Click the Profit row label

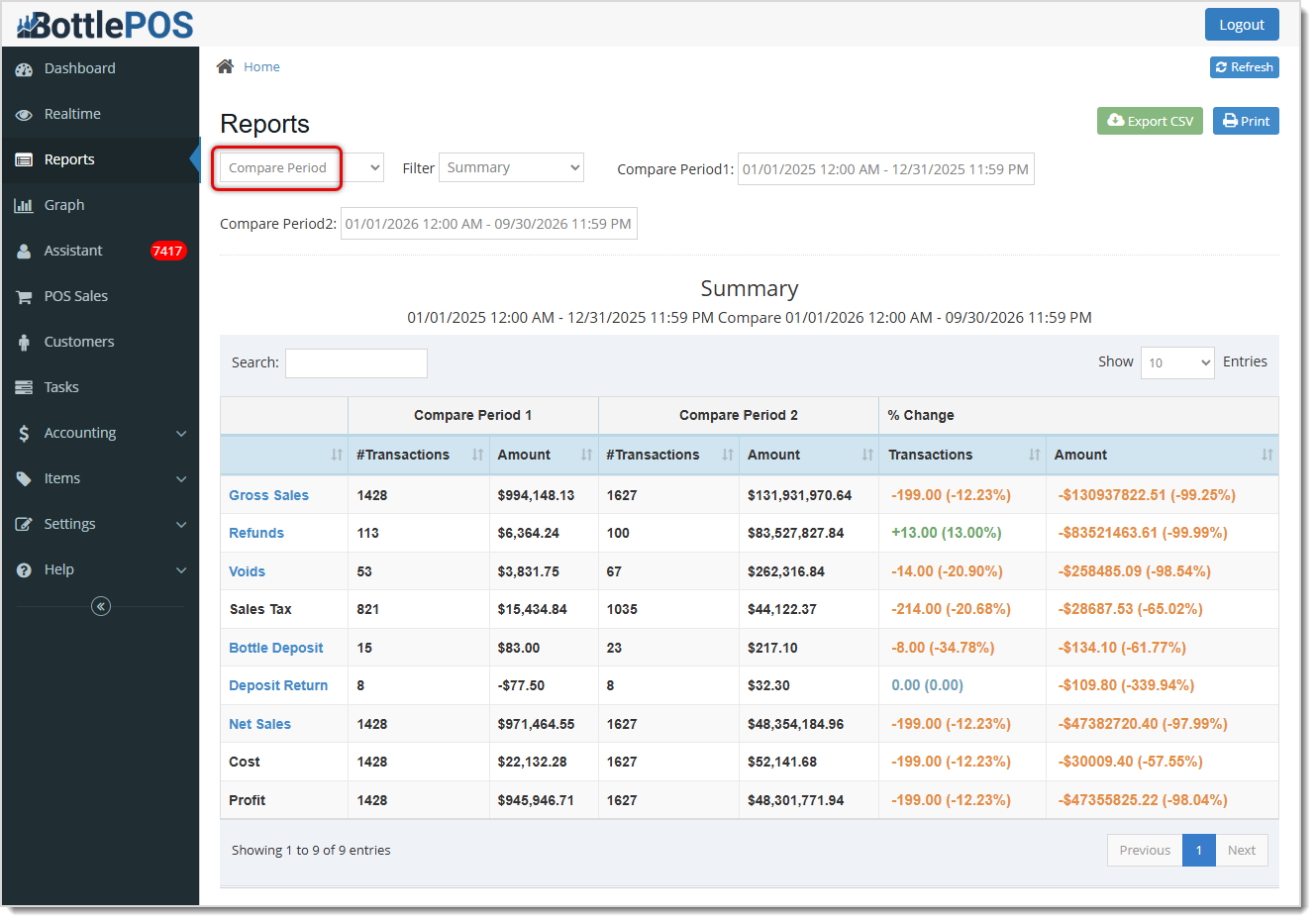point(247,800)
